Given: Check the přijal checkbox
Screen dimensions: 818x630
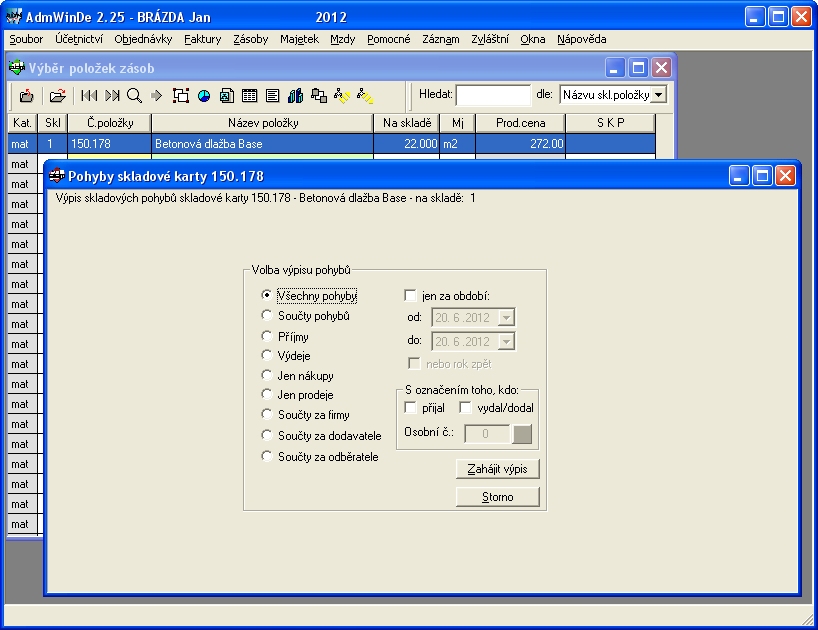Looking at the screenshot, I should point(411,407).
